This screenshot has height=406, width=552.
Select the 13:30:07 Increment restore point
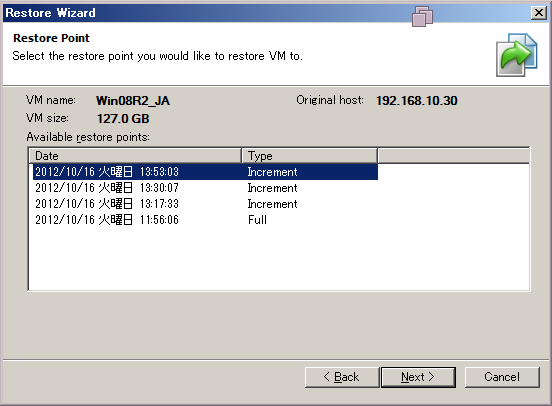pos(205,188)
